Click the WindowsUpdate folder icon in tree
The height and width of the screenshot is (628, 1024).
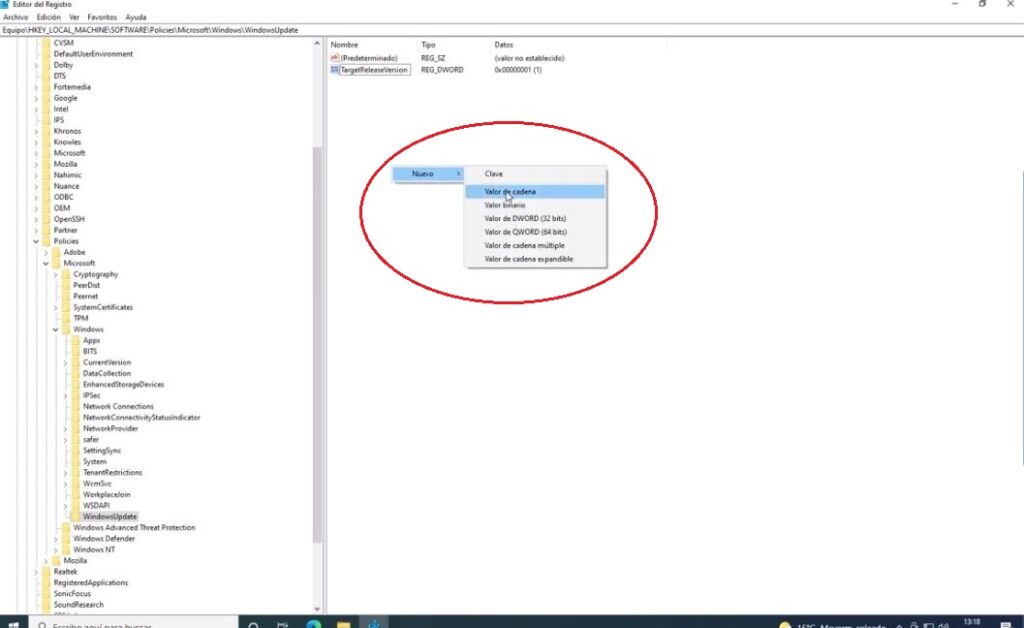pos(76,516)
